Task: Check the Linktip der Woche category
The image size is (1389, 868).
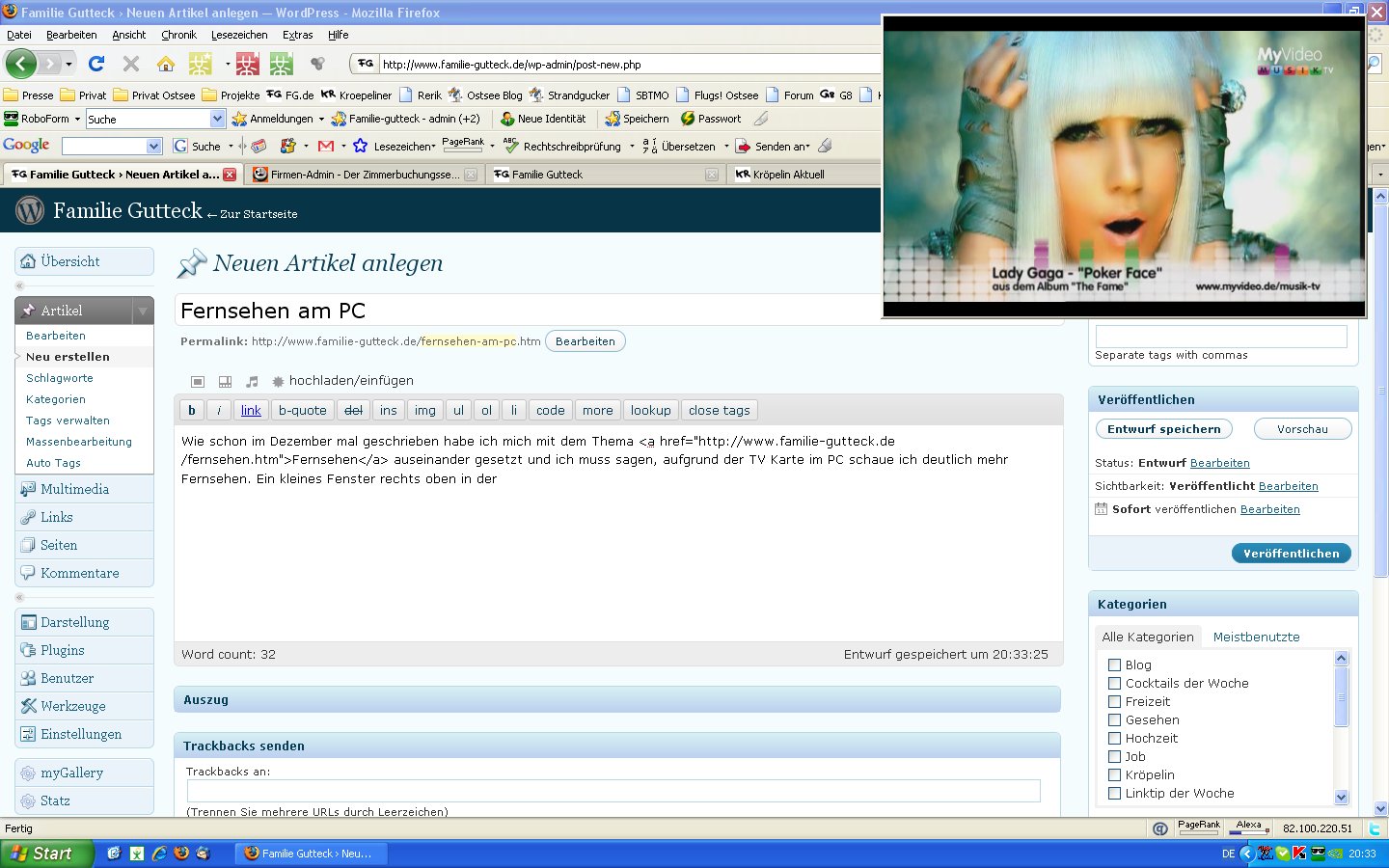Action: coord(1114,793)
